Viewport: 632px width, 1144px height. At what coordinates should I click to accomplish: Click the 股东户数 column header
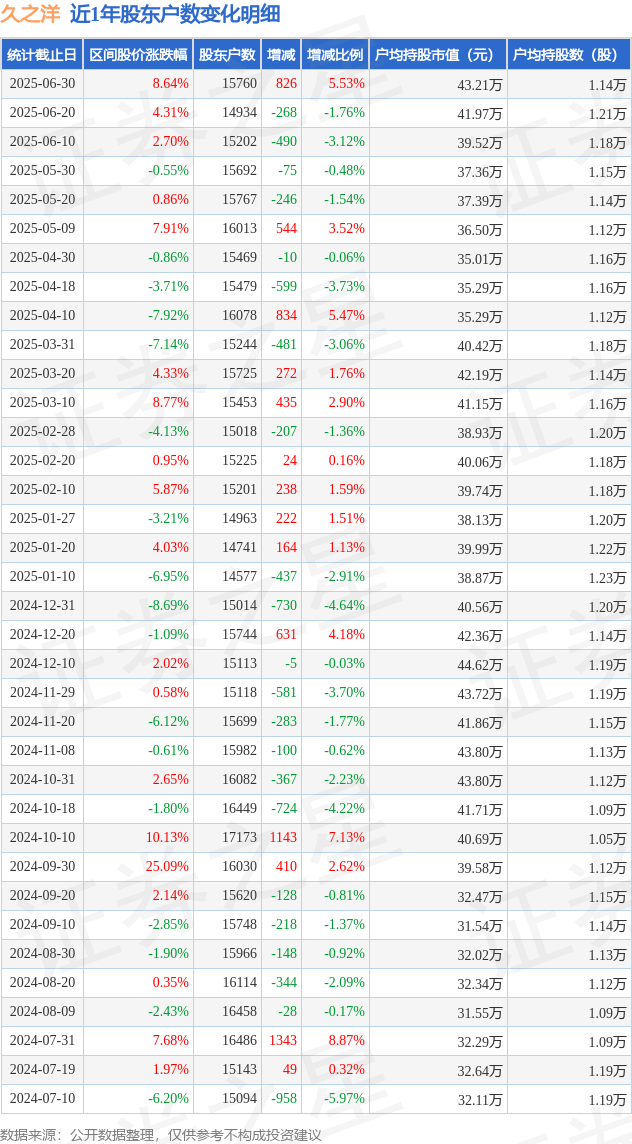coord(227,55)
